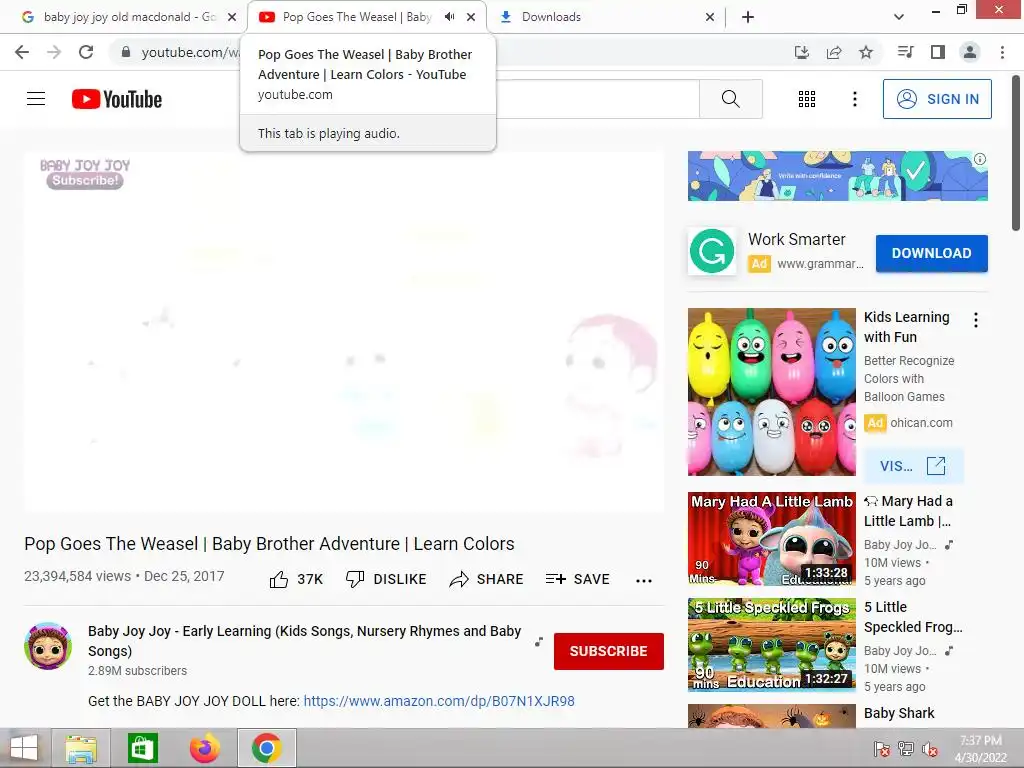Open File Explorer from taskbar

[x=80, y=748]
